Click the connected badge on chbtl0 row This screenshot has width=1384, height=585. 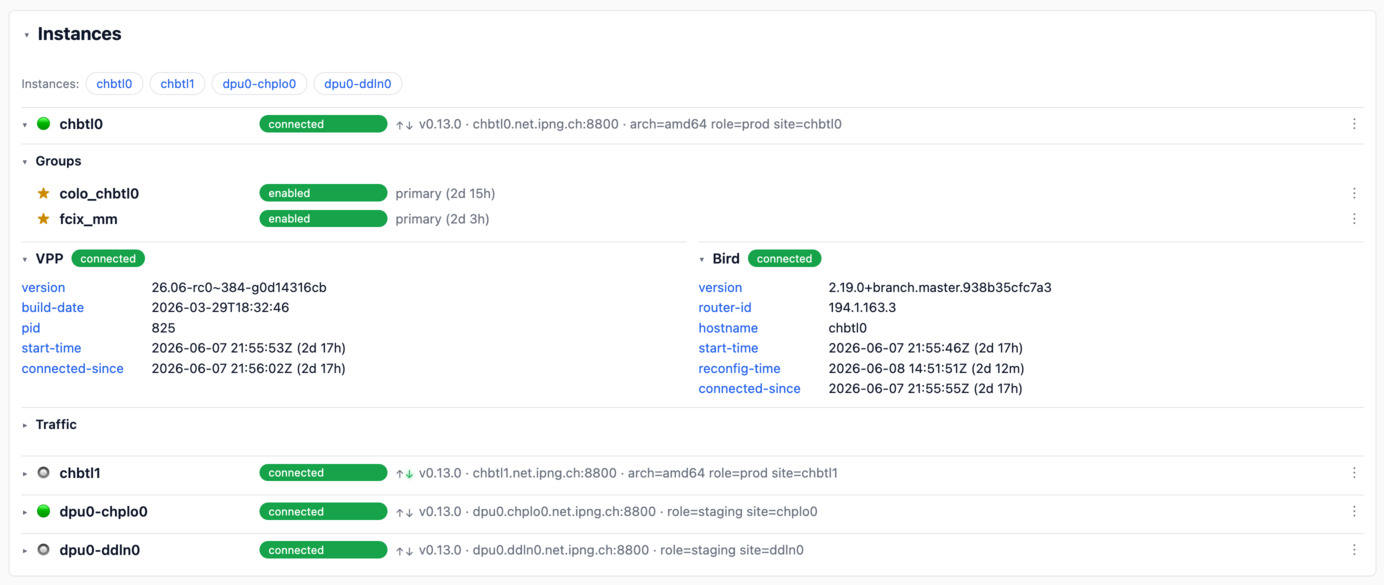pyautogui.click(x=323, y=124)
